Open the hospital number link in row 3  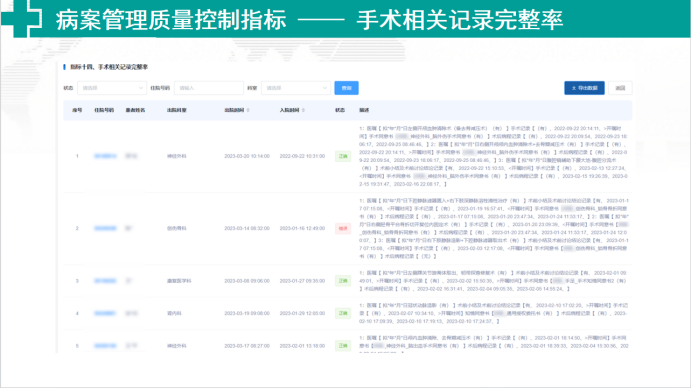105,281
